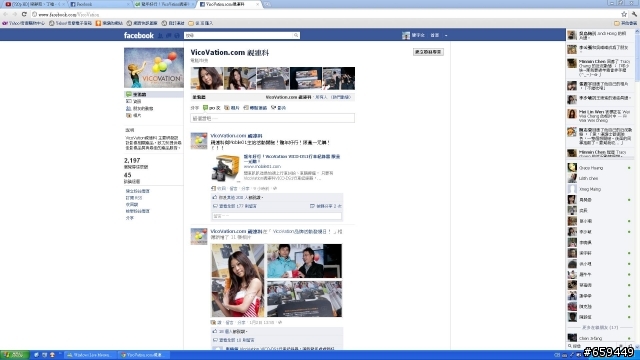The height and width of the screenshot is (360, 640).
Task: Open the page avatar on the album post
Action: pos(199,236)
